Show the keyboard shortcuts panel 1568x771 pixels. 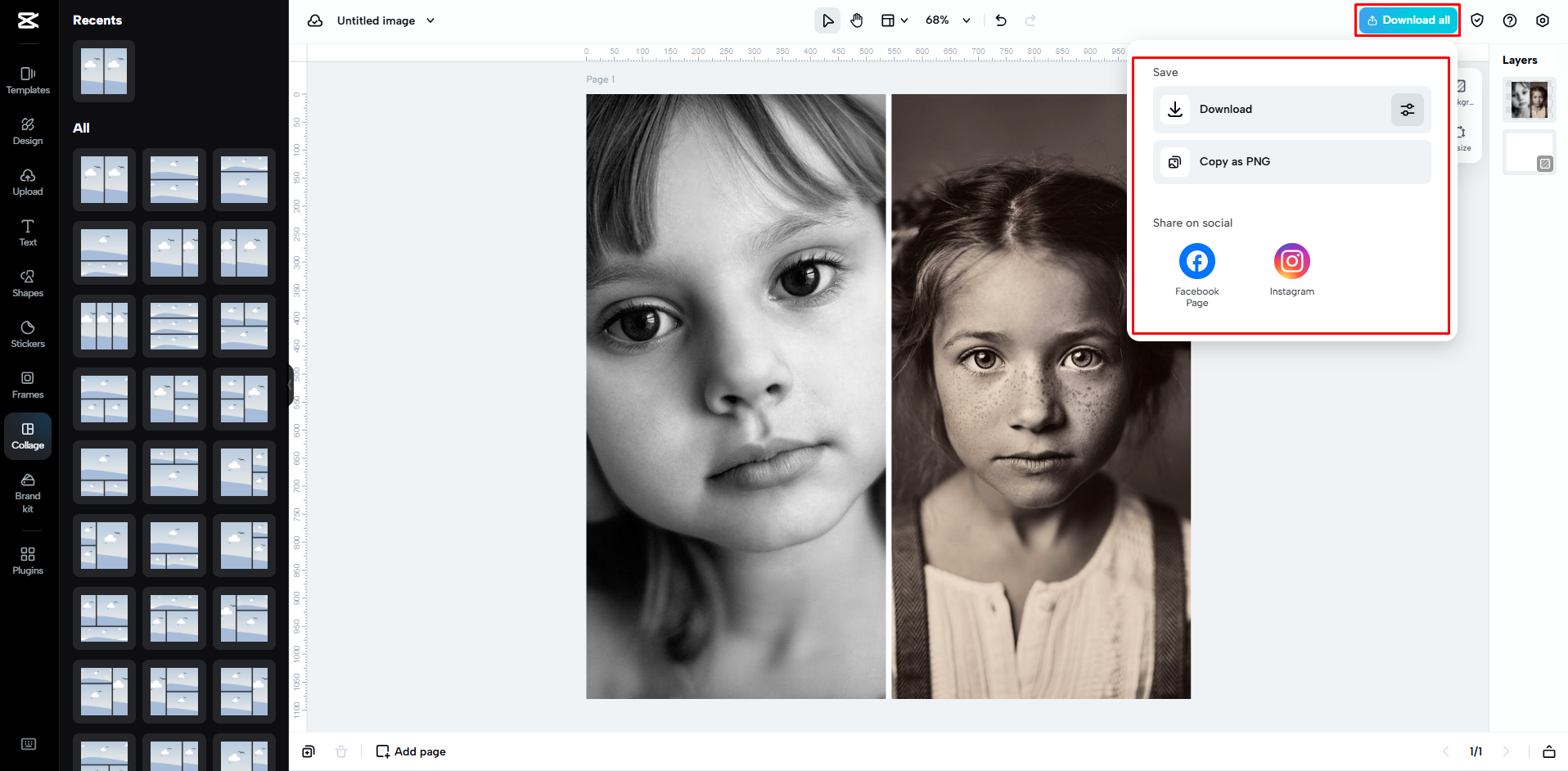[28, 743]
